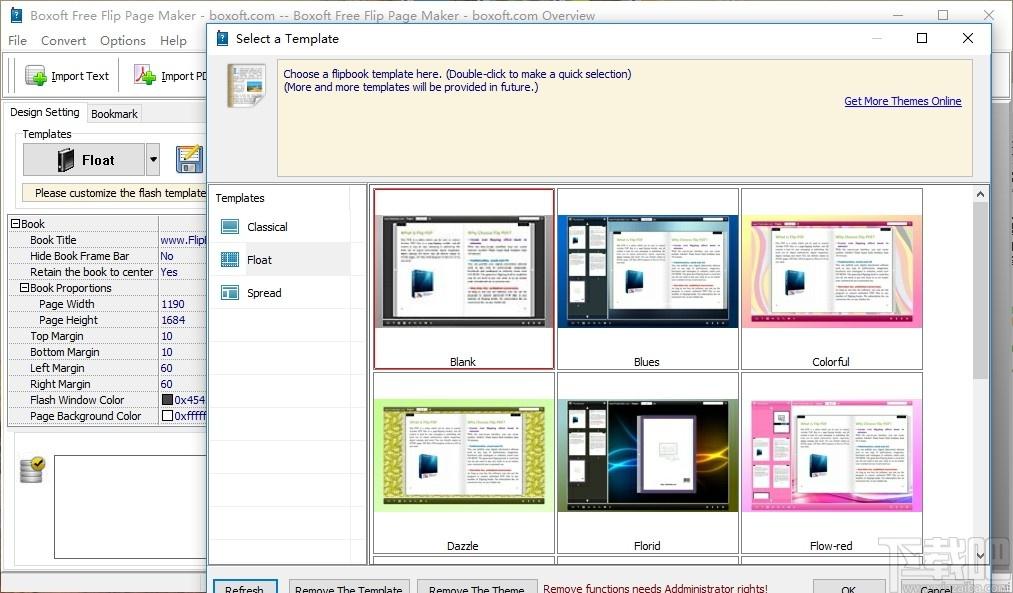Open the Options menu

click(x=123, y=40)
